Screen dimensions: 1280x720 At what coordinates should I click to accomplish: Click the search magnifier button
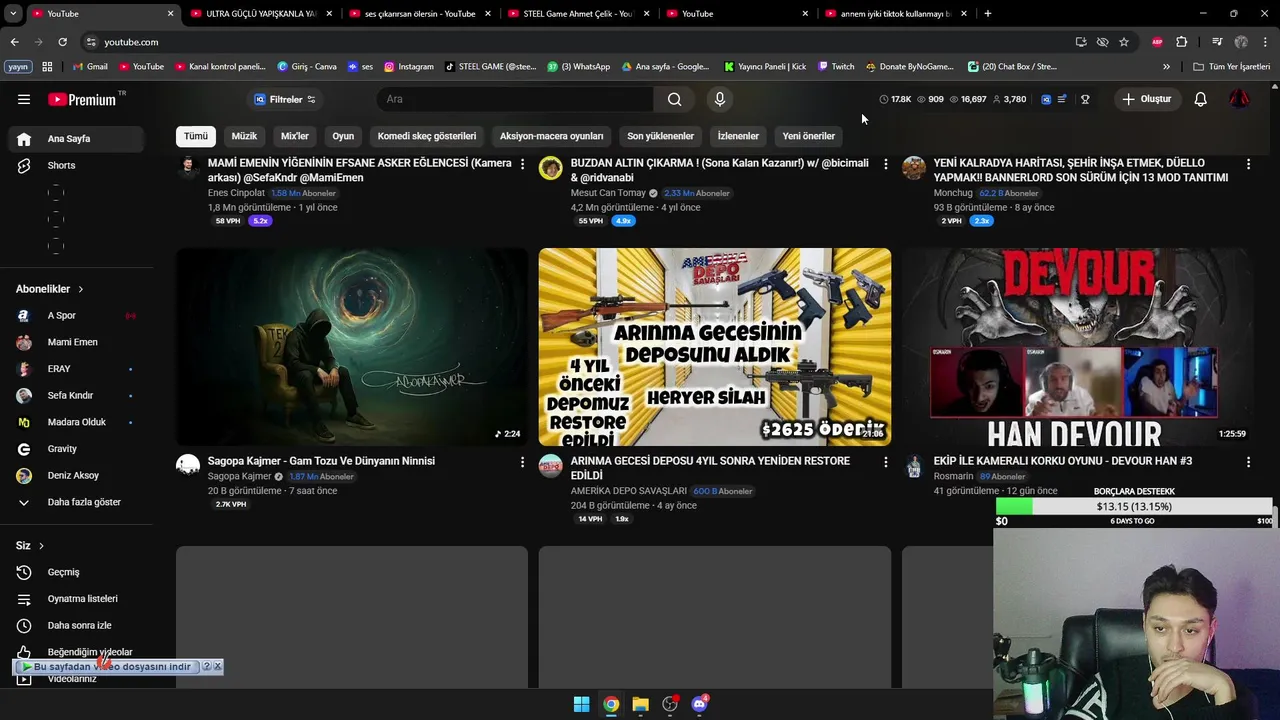point(675,99)
